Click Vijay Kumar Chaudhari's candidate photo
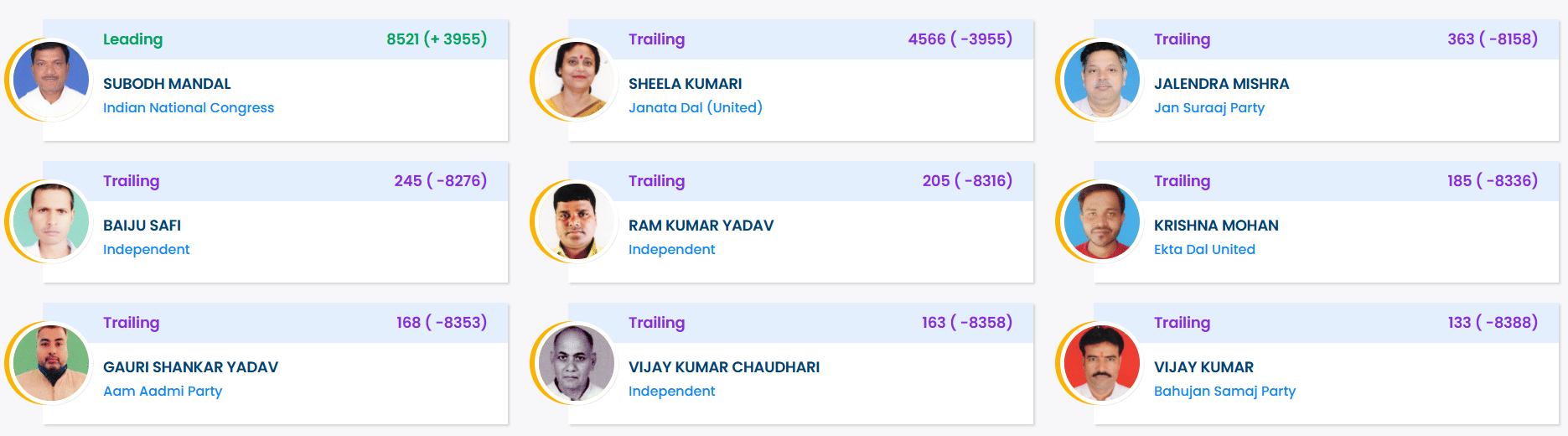 577,363
